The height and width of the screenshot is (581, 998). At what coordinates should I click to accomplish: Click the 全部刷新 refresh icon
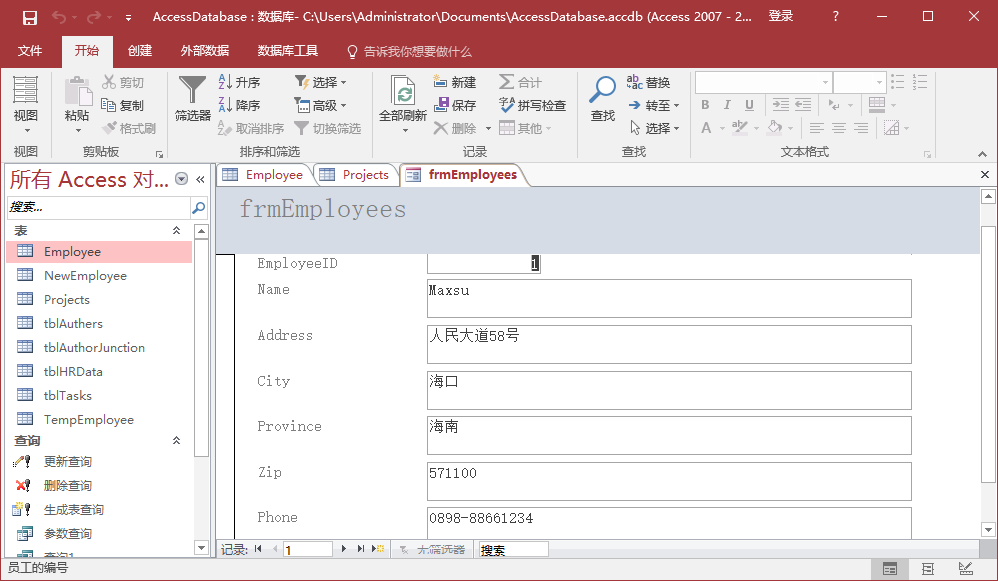(x=403, y=93)
